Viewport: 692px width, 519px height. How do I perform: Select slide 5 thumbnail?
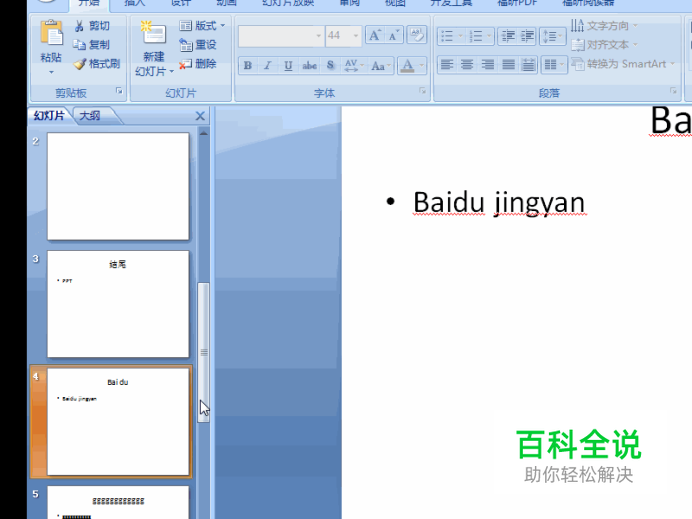pos(118,502)
